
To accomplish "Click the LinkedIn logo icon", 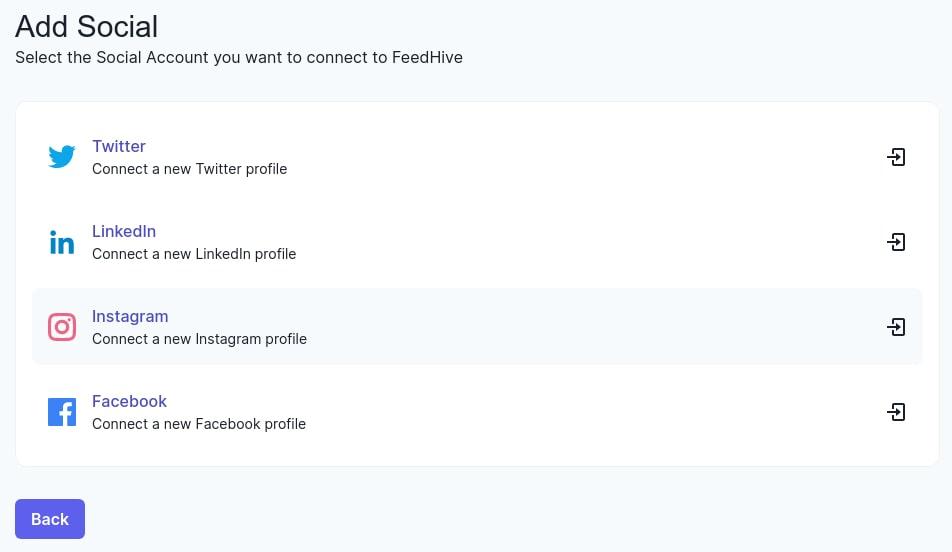I will (62, 242).
